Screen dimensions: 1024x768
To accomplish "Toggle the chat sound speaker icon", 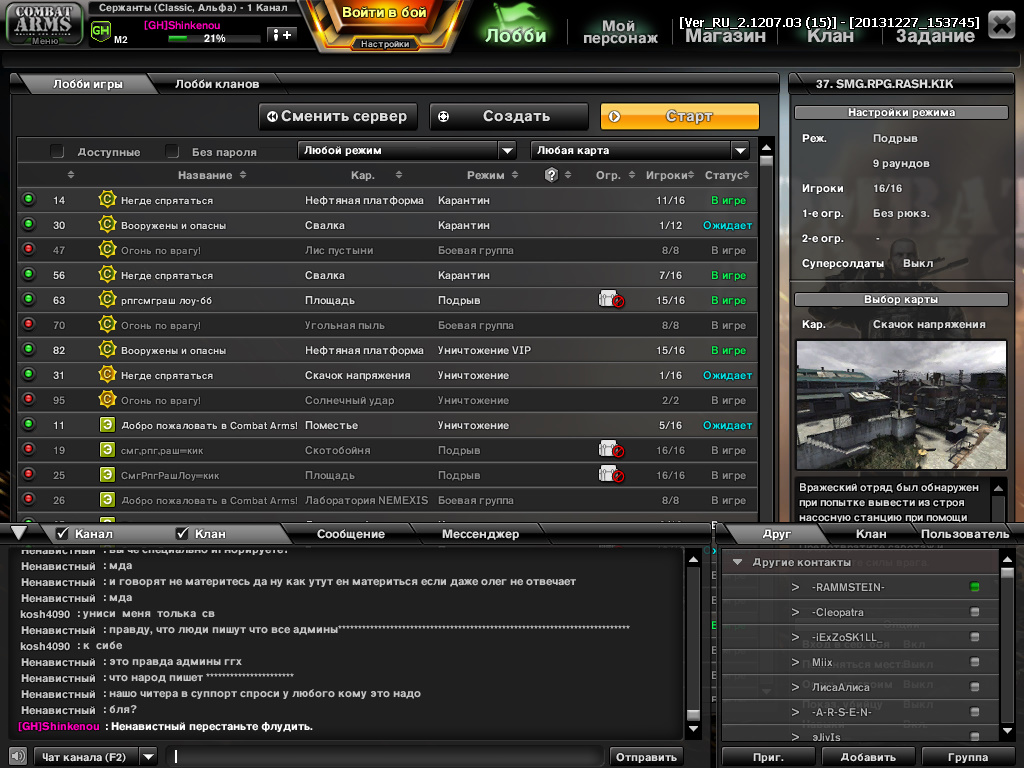I will tap(18, 756).
